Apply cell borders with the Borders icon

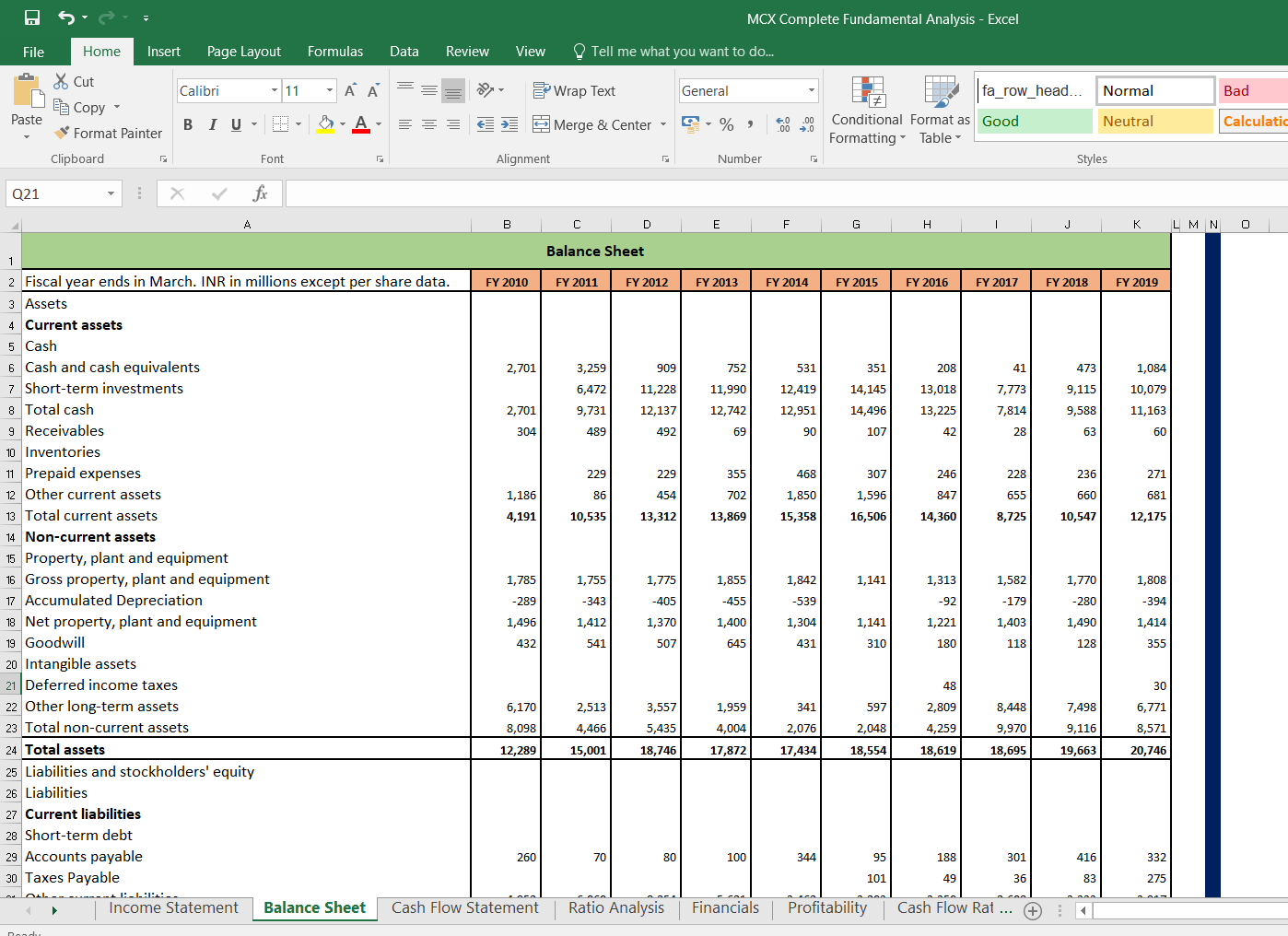click(x=281, y=124)
